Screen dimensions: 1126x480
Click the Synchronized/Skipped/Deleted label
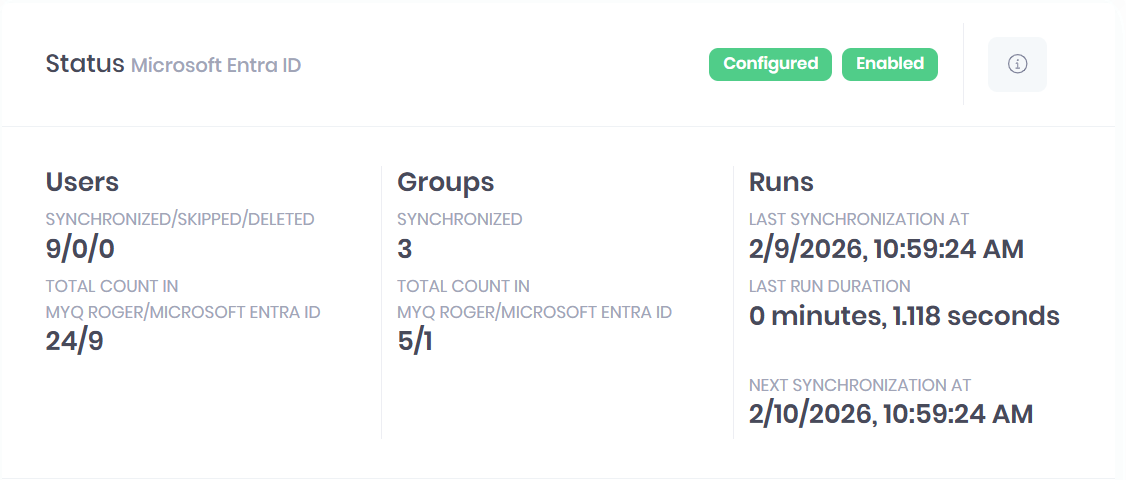pos(180,219)
